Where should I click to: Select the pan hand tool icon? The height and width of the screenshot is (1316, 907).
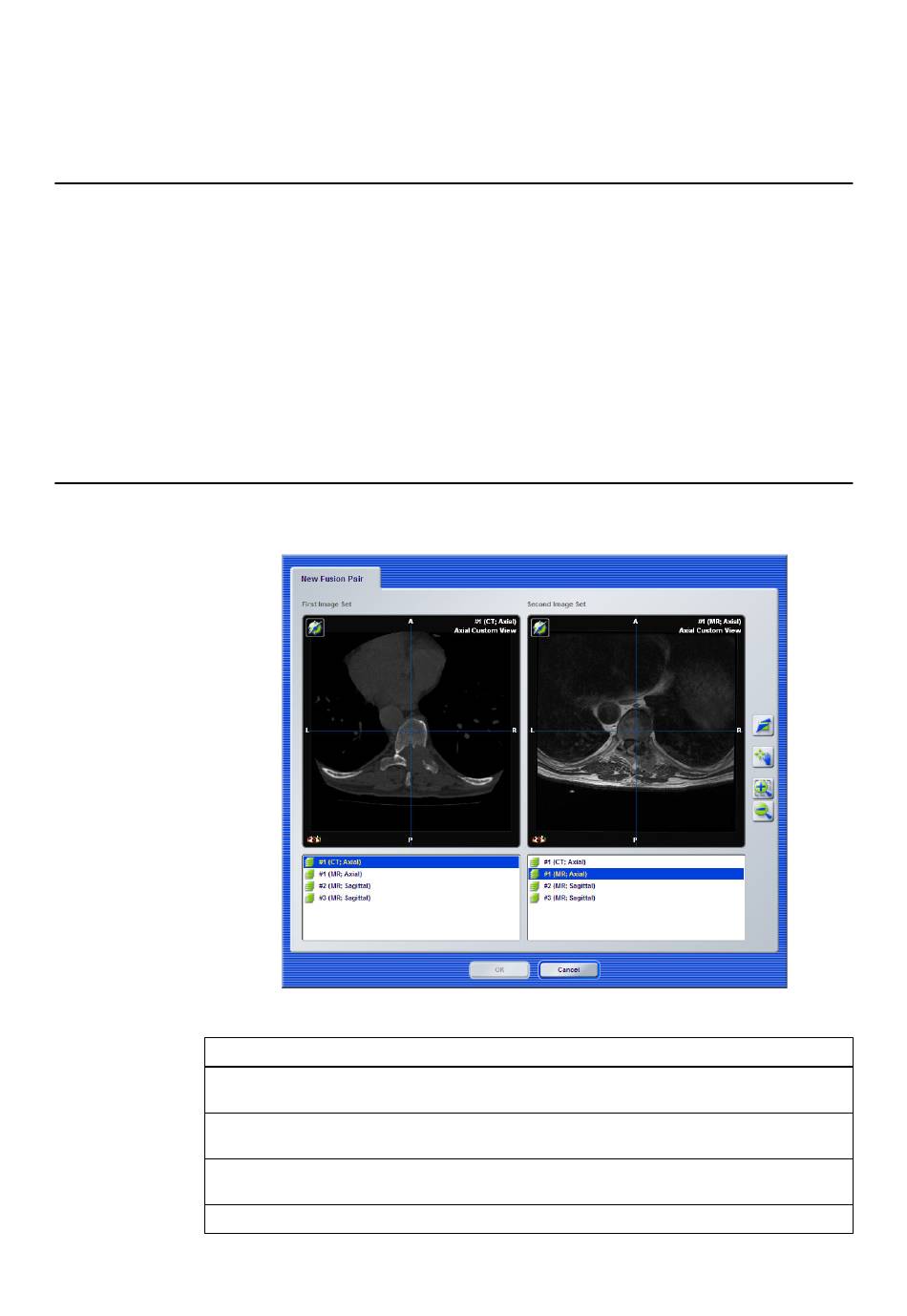coord(763,757)
